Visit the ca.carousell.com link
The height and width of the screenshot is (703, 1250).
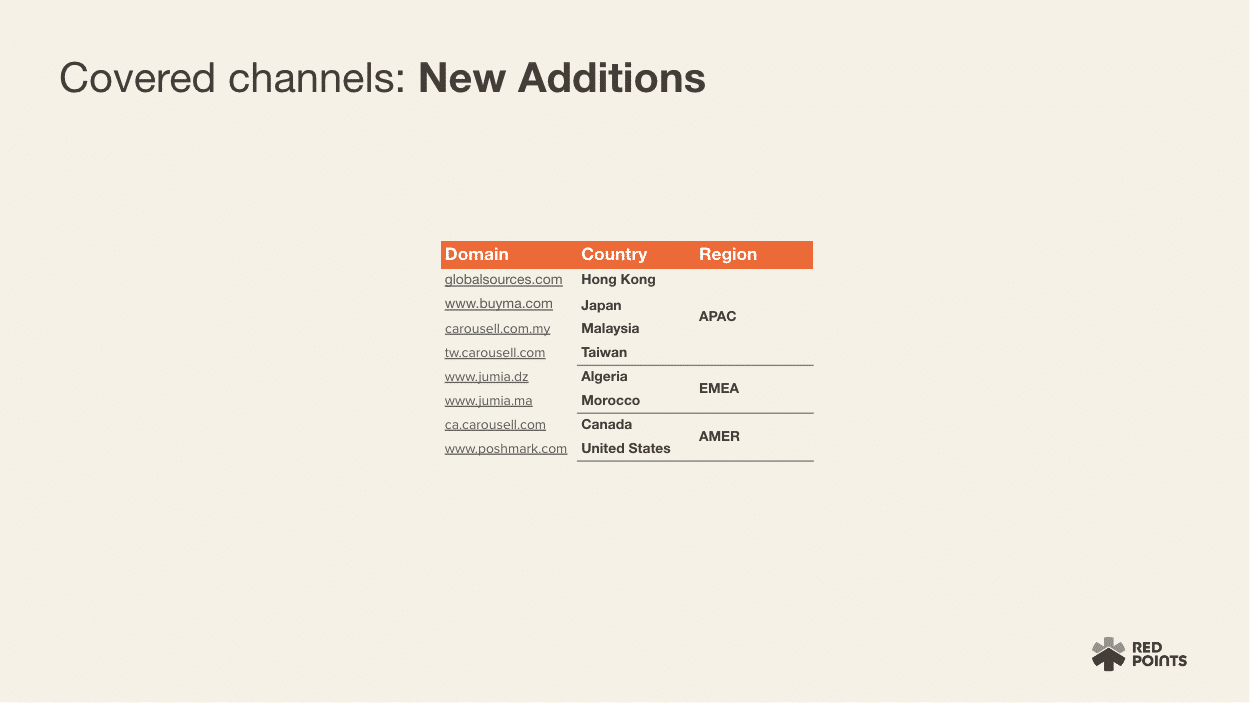coord(495,425)
